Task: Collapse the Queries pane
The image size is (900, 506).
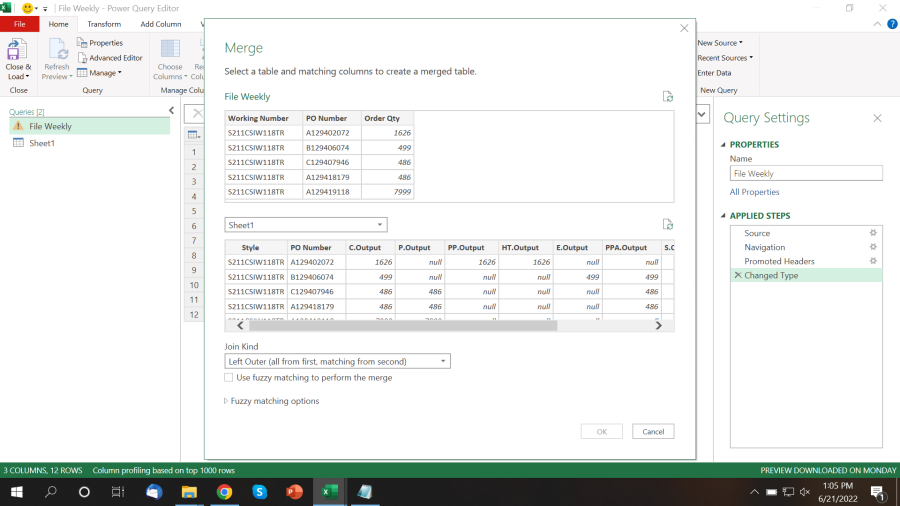Action: (171, 110)
